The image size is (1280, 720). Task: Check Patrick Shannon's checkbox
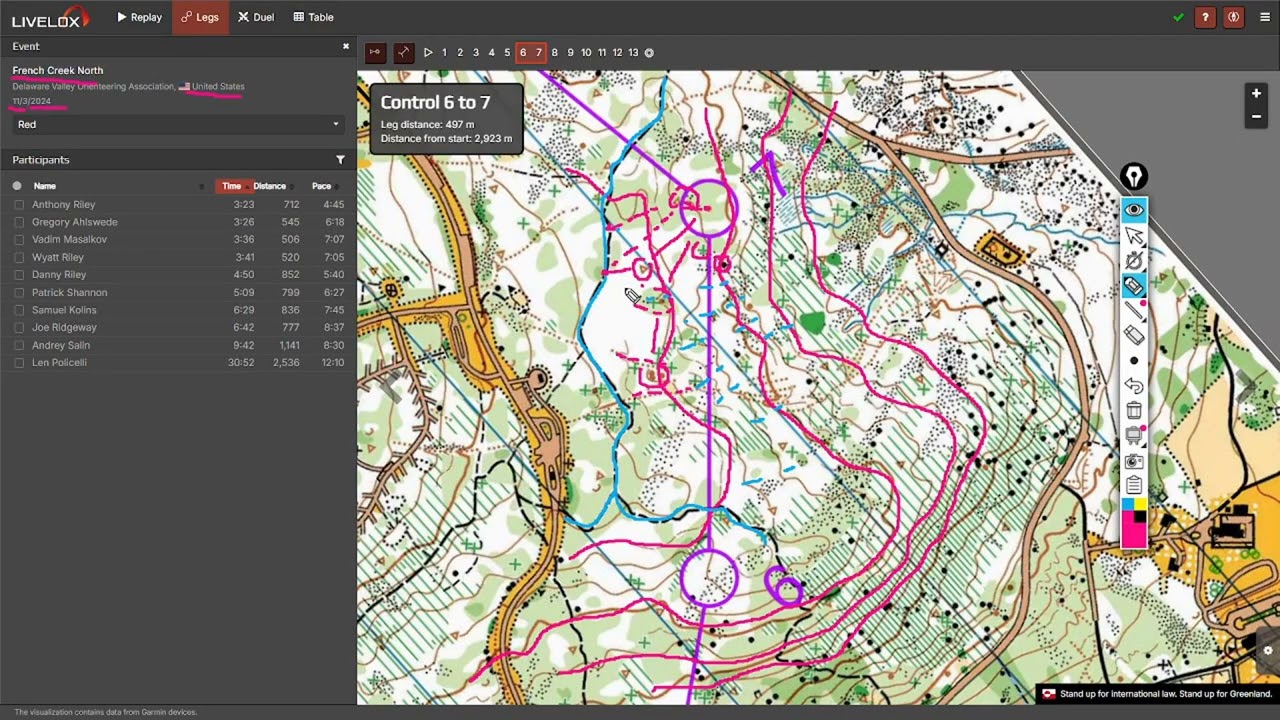click(18, 293)
